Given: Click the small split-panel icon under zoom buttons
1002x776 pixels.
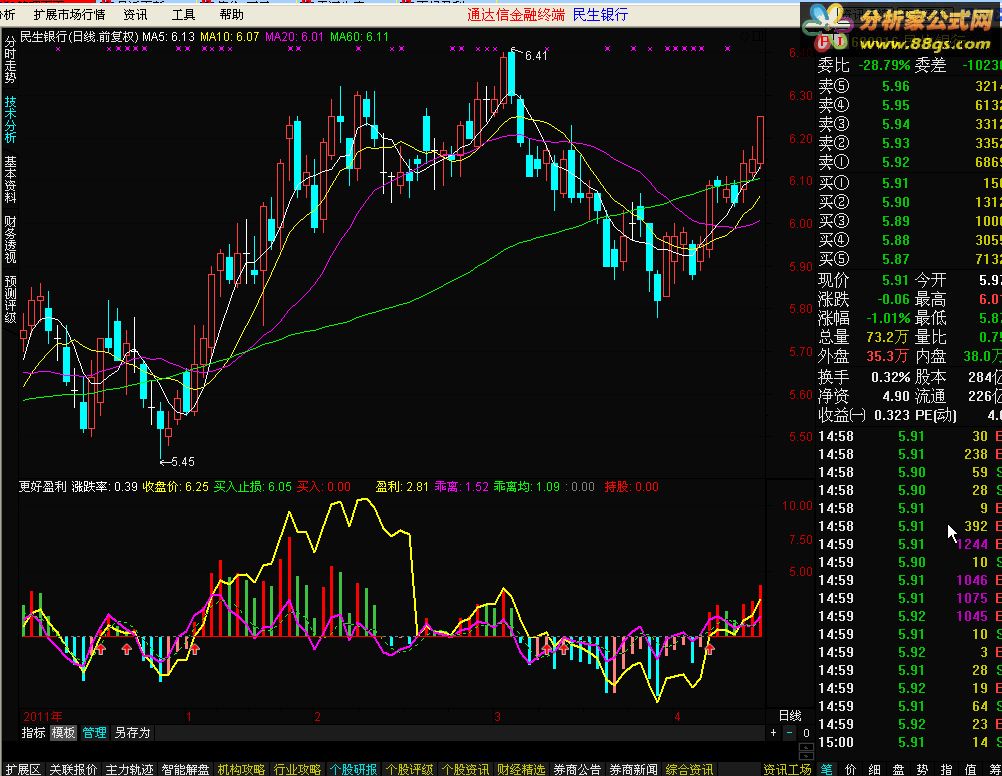Looking at the screenshot, I should click(x=806, y=751).
